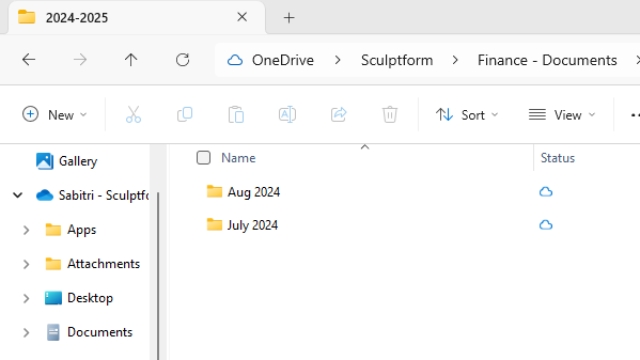The width and height of the screenshot is (640, 360).
Task: Click the Delete trash icon
Action: pos(390,115)
